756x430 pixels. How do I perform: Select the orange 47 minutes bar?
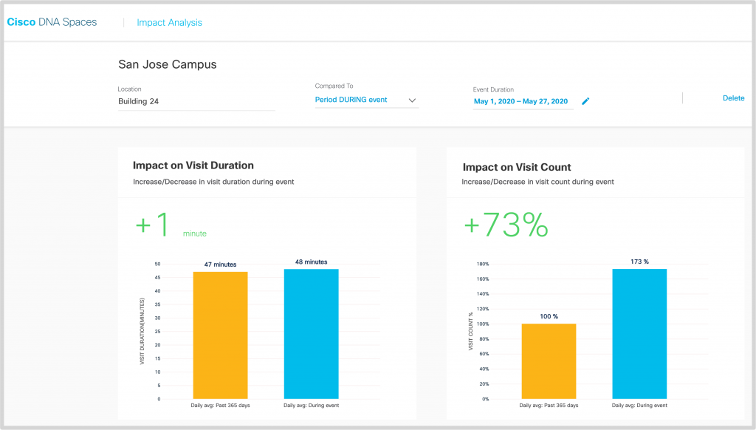[x=219, y=335]
